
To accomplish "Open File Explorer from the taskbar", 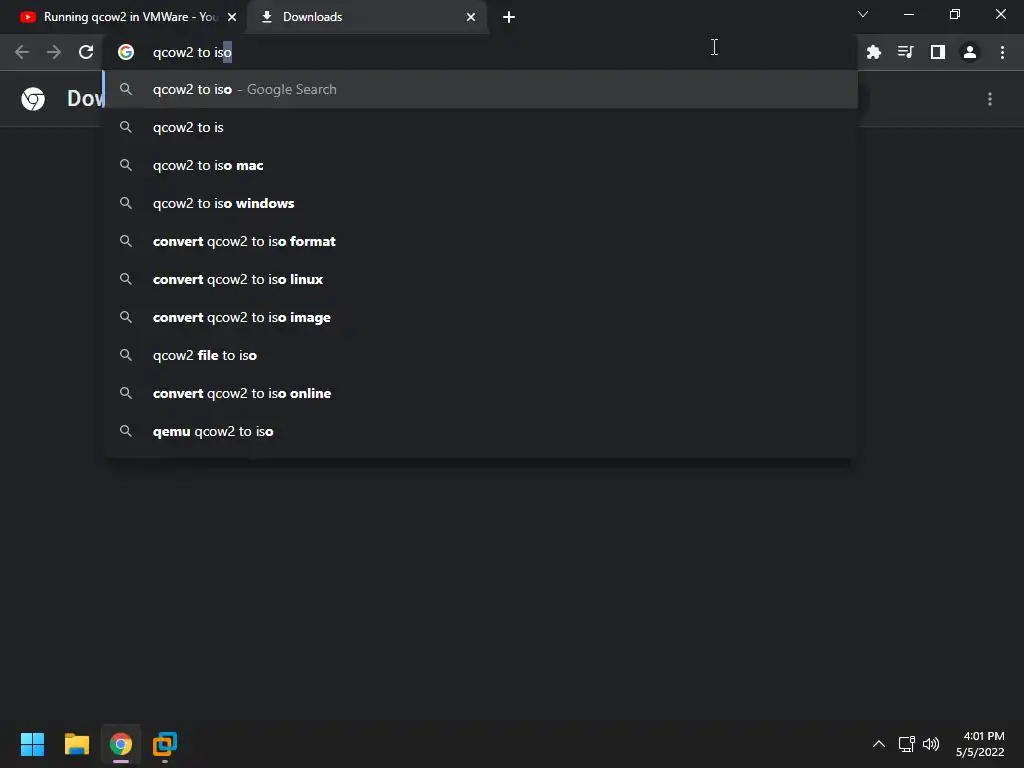I will 76,744.
